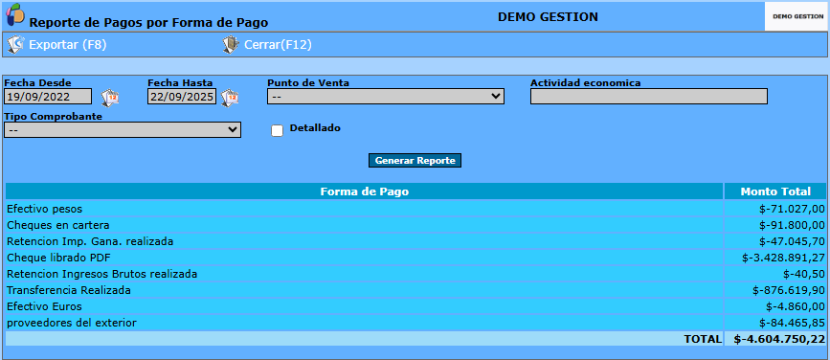Click the TOTAL label in footer row
The width and height of the screenshot is (830, 360).
click(702, 339)
